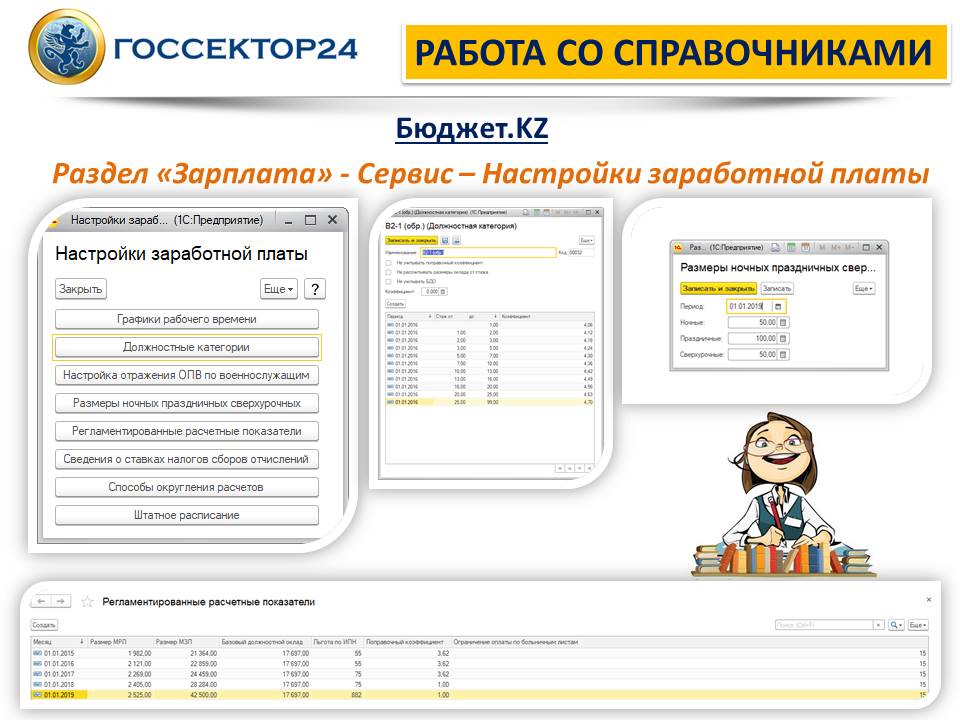Open Регламентированные расчетные показатели button
The height and width of the screenshot is (720, 960).
(x=187, y=431)
